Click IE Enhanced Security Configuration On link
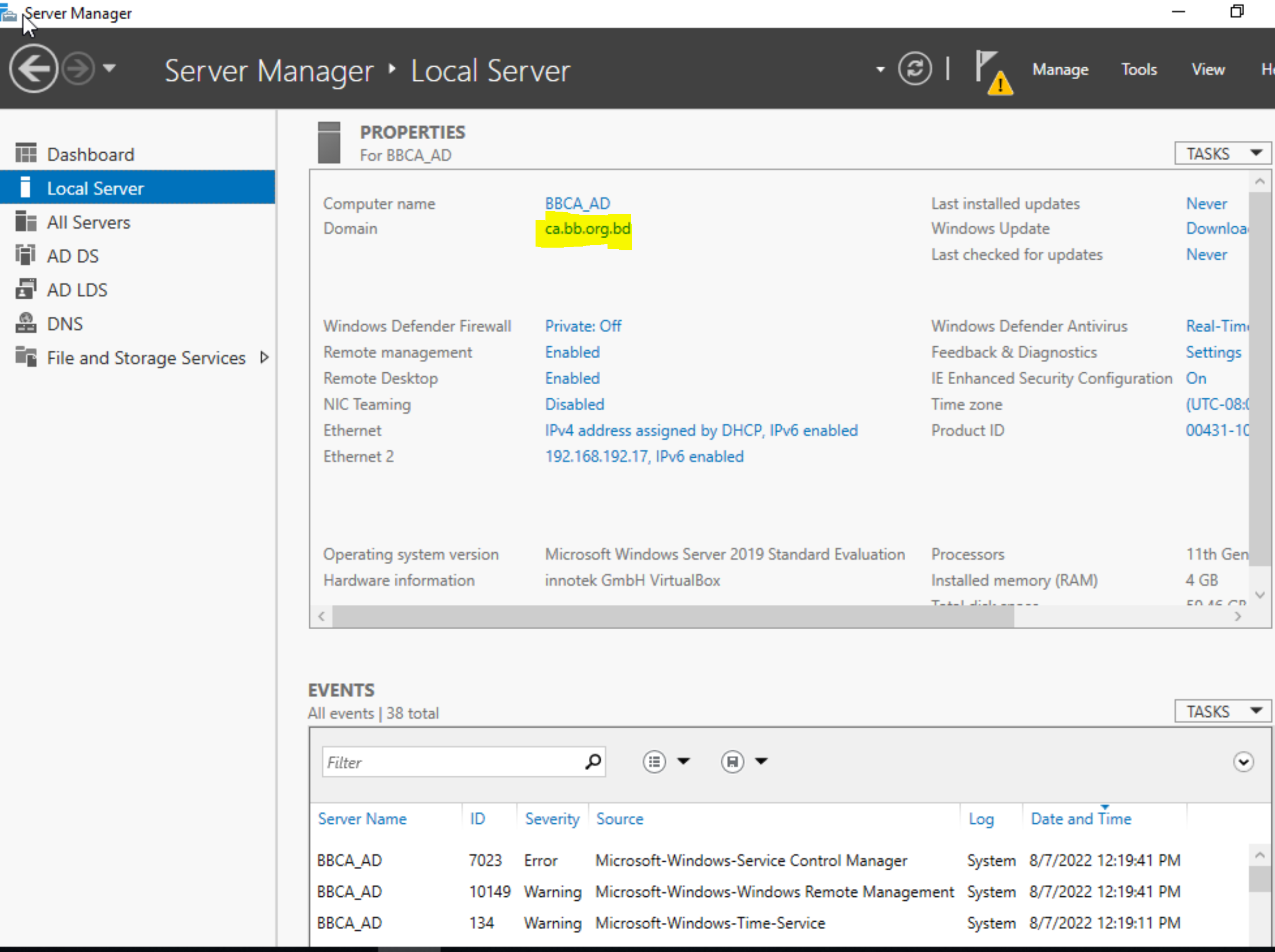Screen dimensions: 1275x952 click(1196, 378)
